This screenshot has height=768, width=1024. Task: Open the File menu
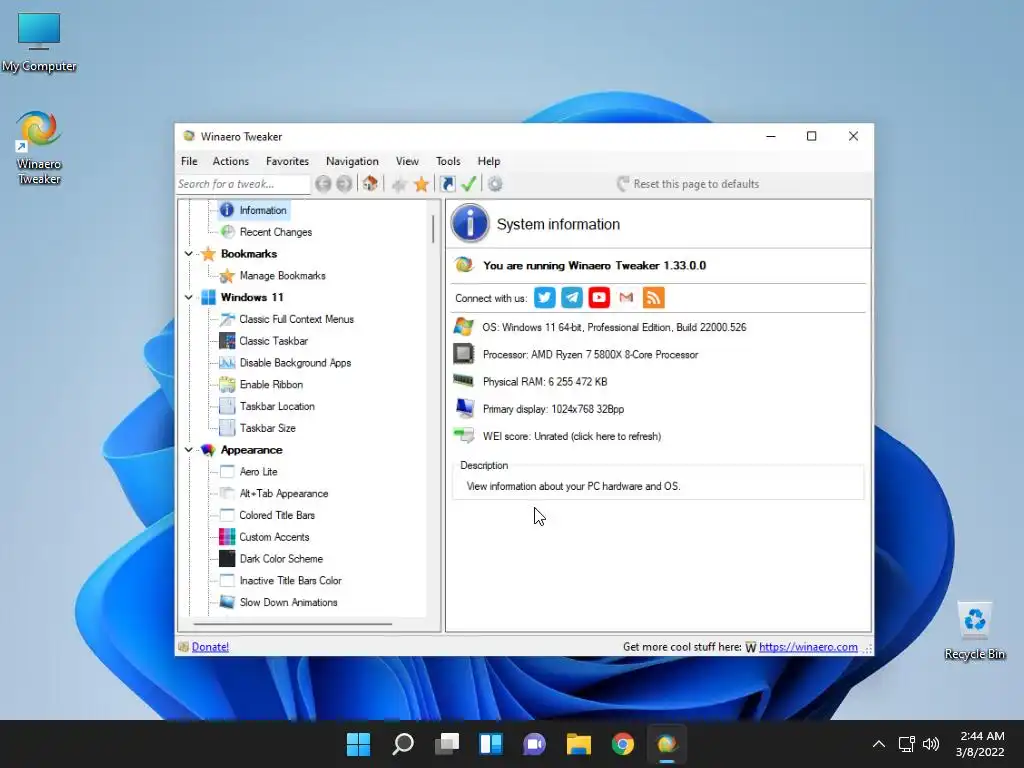point(189,161)
